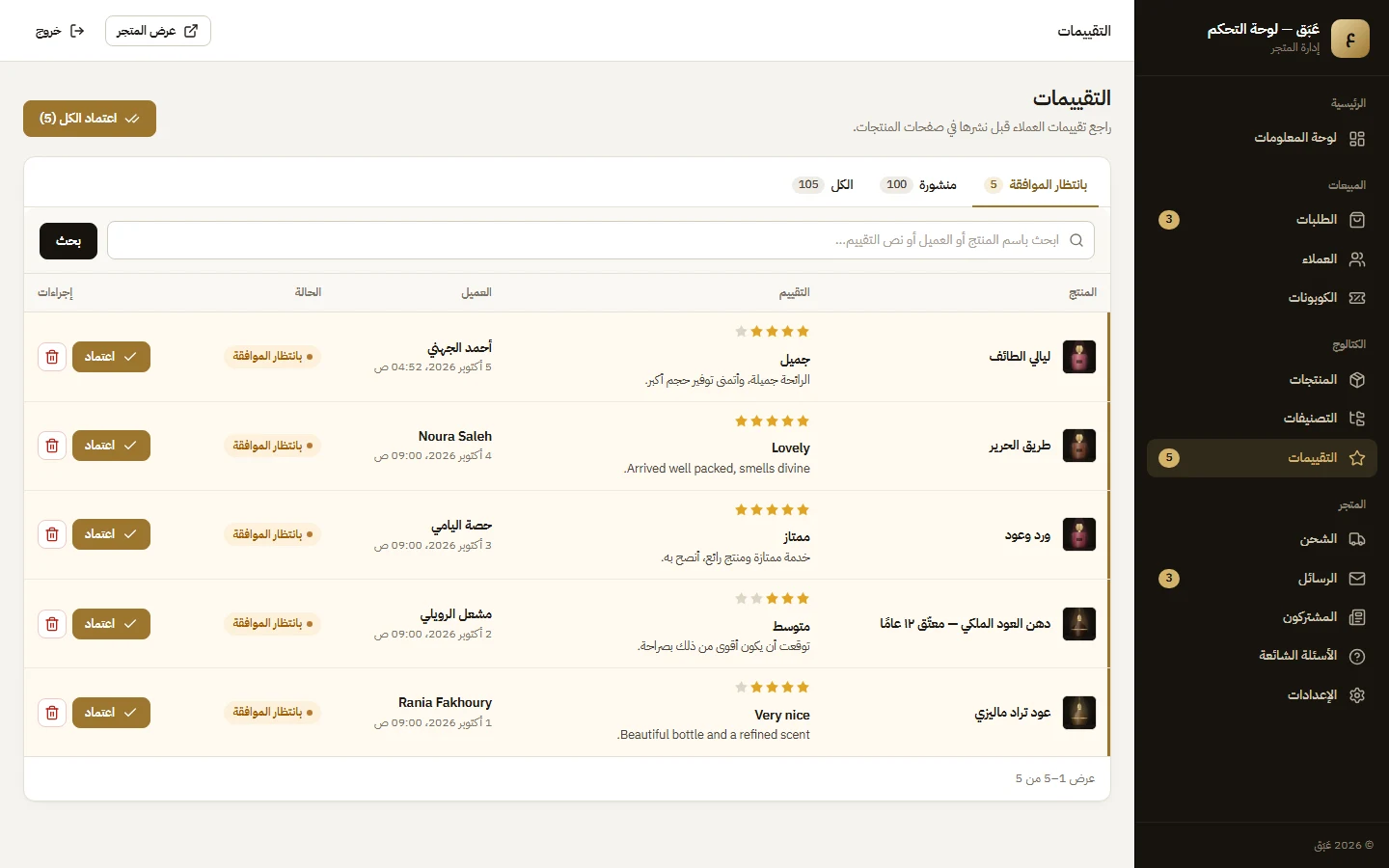Approve all reviews with اعتماد الكل
Image resolution: width=1389 pixels, height=868 pixels.
90,119
